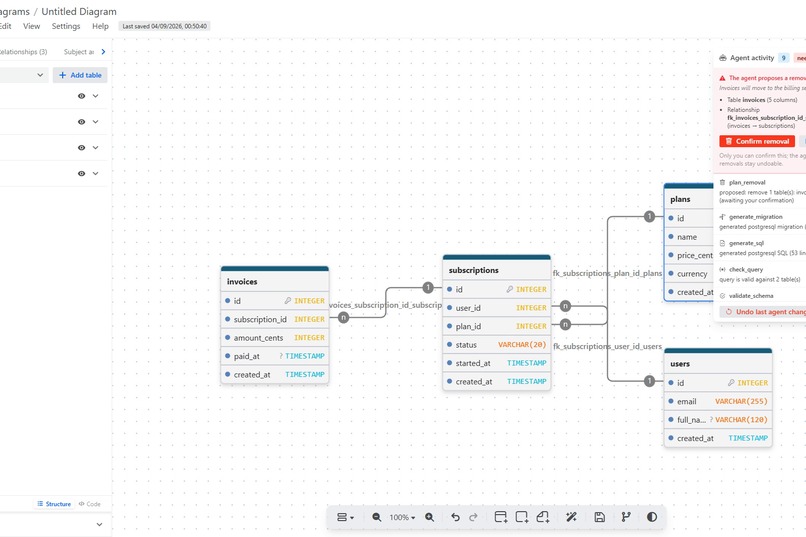
Task: Click the generate_sql document icon
Action: tap(722, 243)
